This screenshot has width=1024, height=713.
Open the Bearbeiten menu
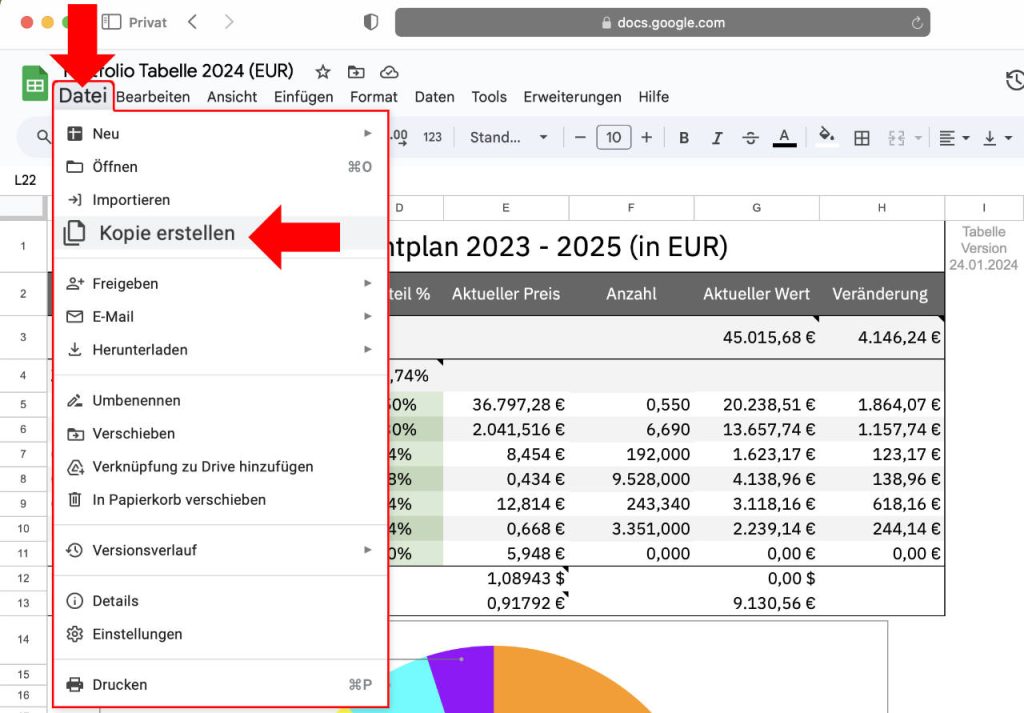pyautogui.click(x=153, y=97)
